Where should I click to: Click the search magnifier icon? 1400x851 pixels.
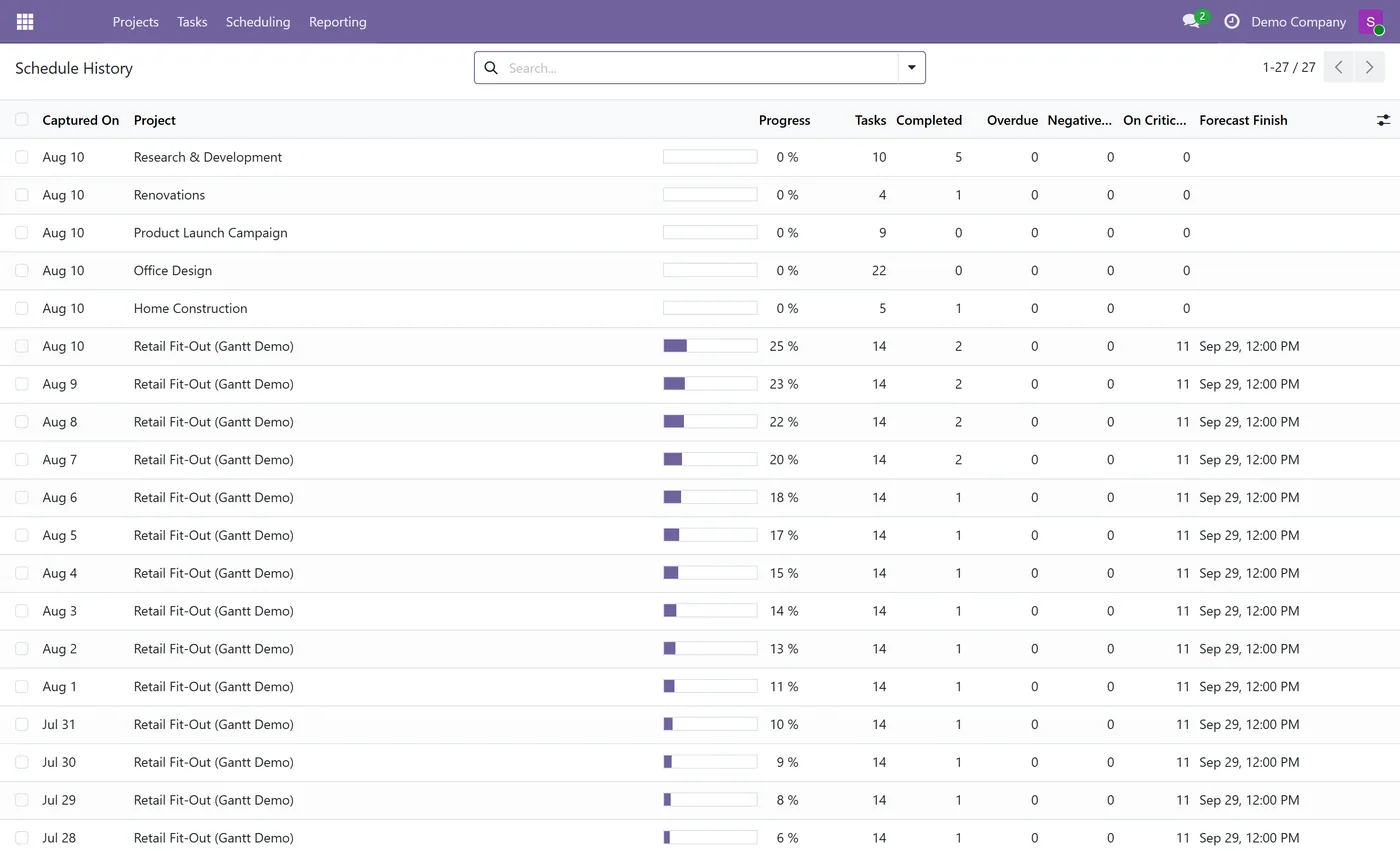click(491, 68)
